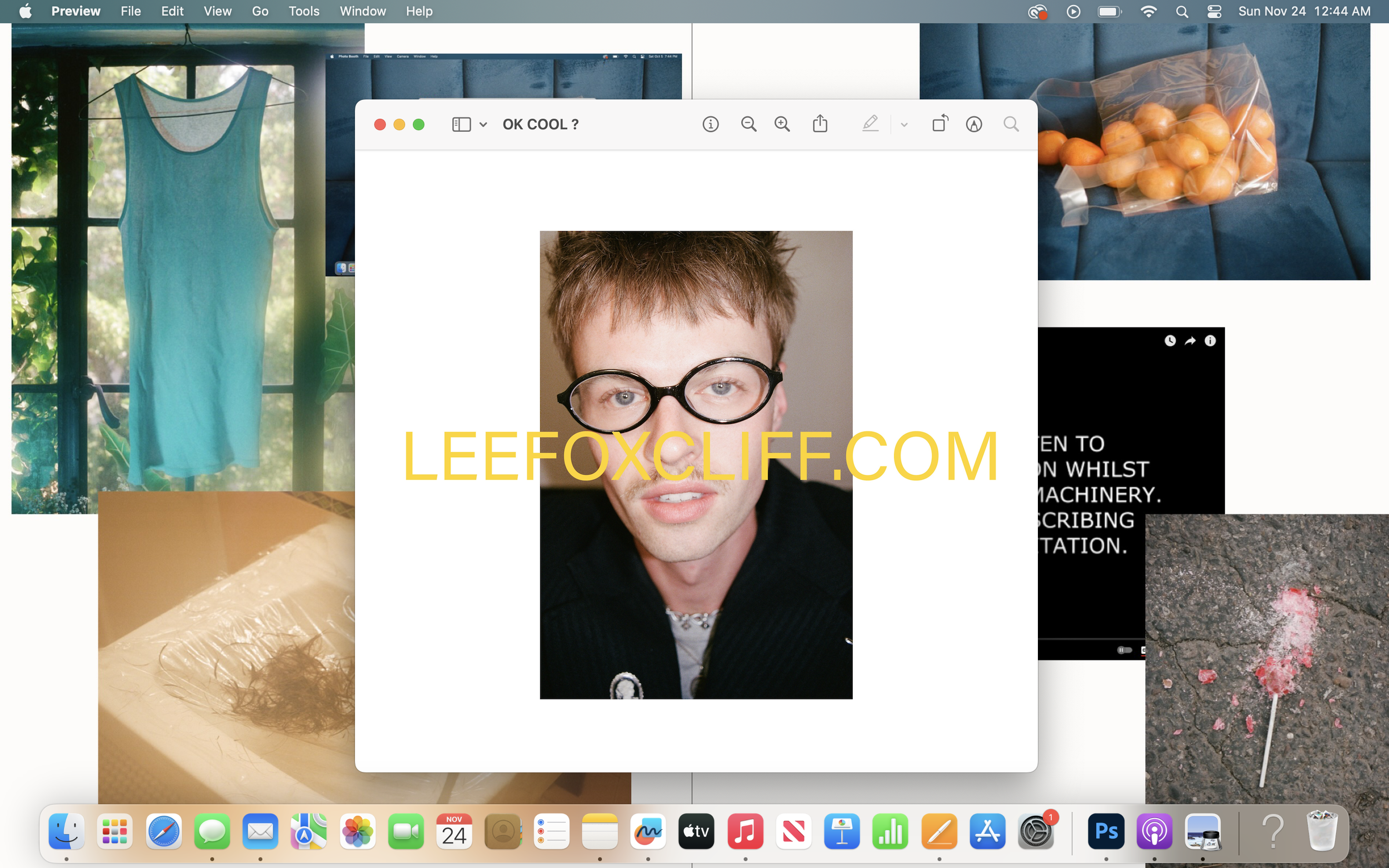The image size is (1389, 868).
Task: Expand the sidebar view options chevron
Action: pyautogui.click(x=483, y=124)
